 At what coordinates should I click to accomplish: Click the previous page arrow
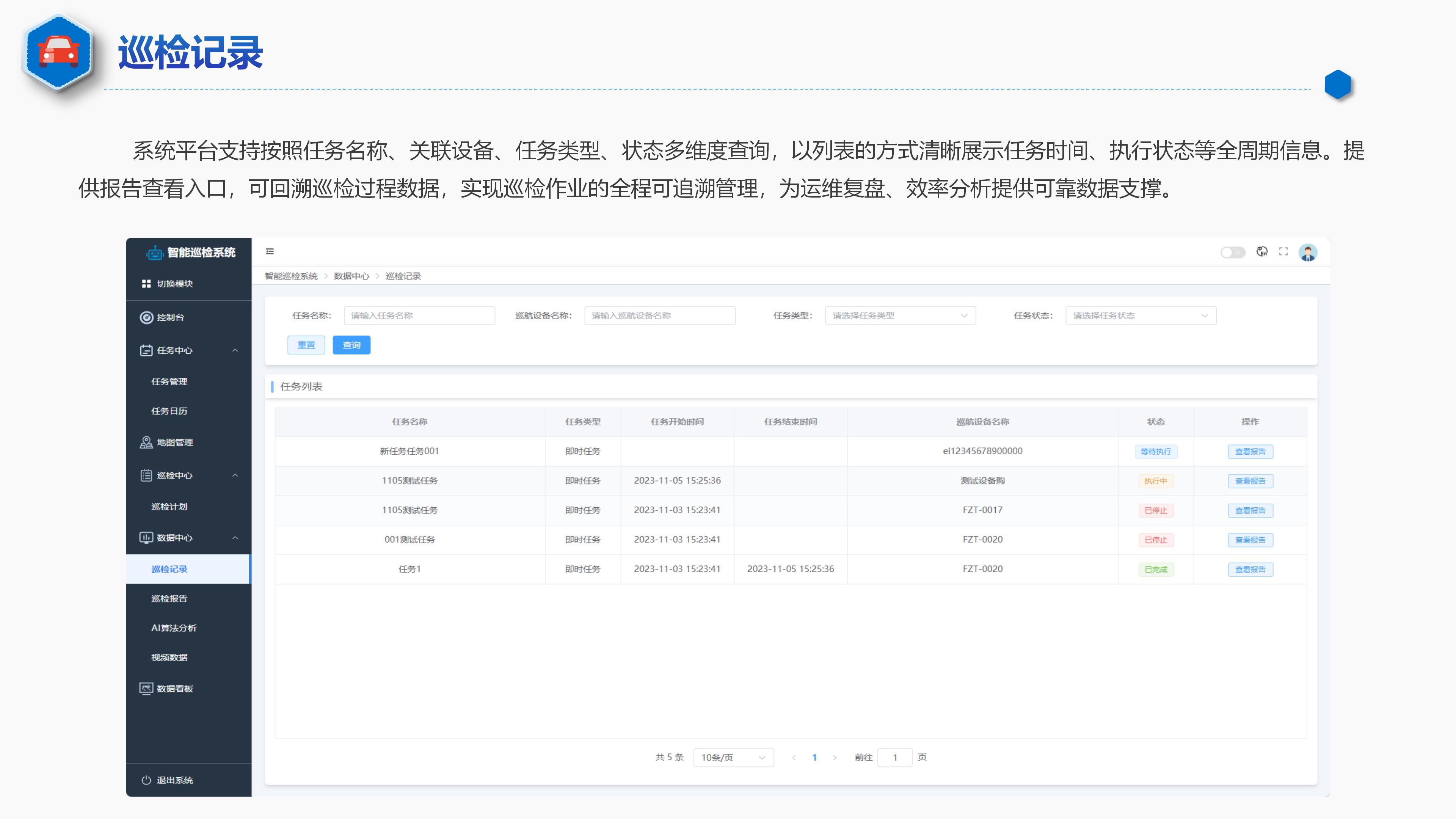click(794, 758)
